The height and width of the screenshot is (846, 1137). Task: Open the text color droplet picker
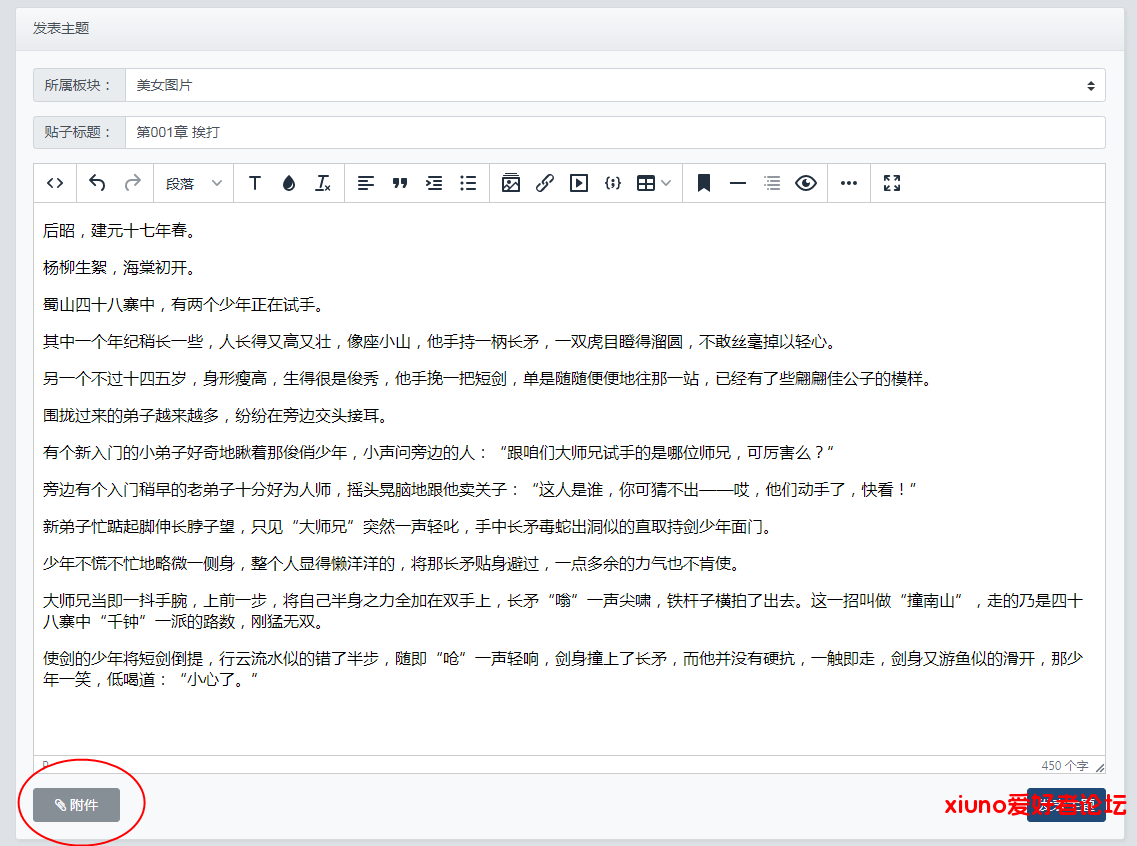tap(289, 183)
